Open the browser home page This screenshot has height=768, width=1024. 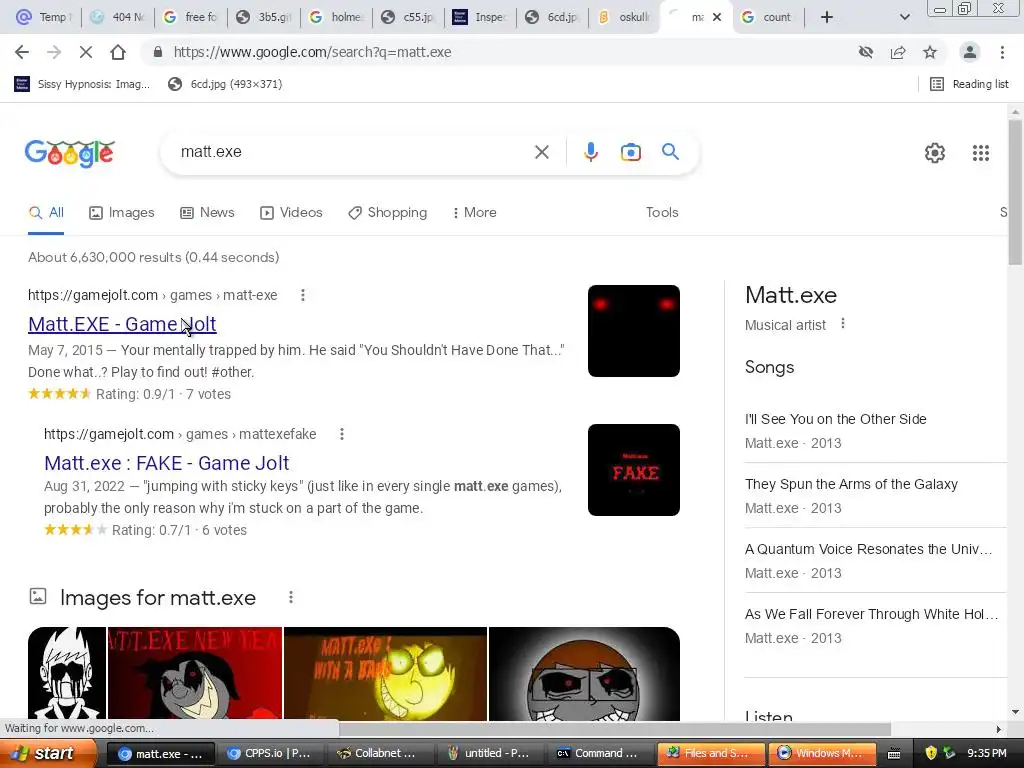click(x=118, y=52)
